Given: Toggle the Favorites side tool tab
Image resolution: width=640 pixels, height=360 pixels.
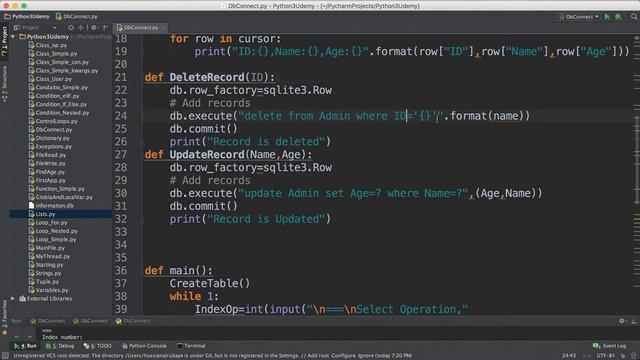Looking at the screenshot, I should pos(4,318).
